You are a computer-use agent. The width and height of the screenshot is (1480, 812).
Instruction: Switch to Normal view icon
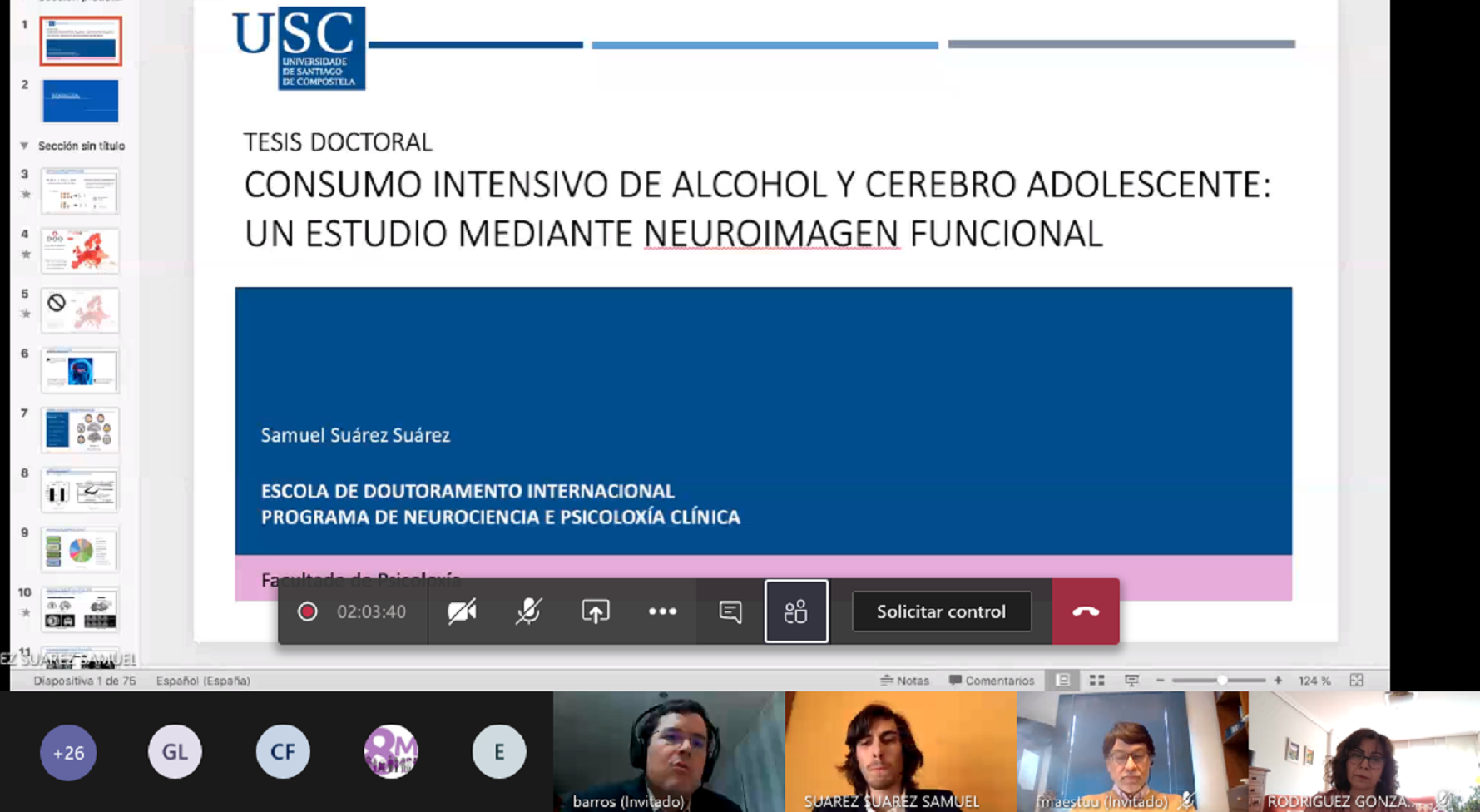1062,681
